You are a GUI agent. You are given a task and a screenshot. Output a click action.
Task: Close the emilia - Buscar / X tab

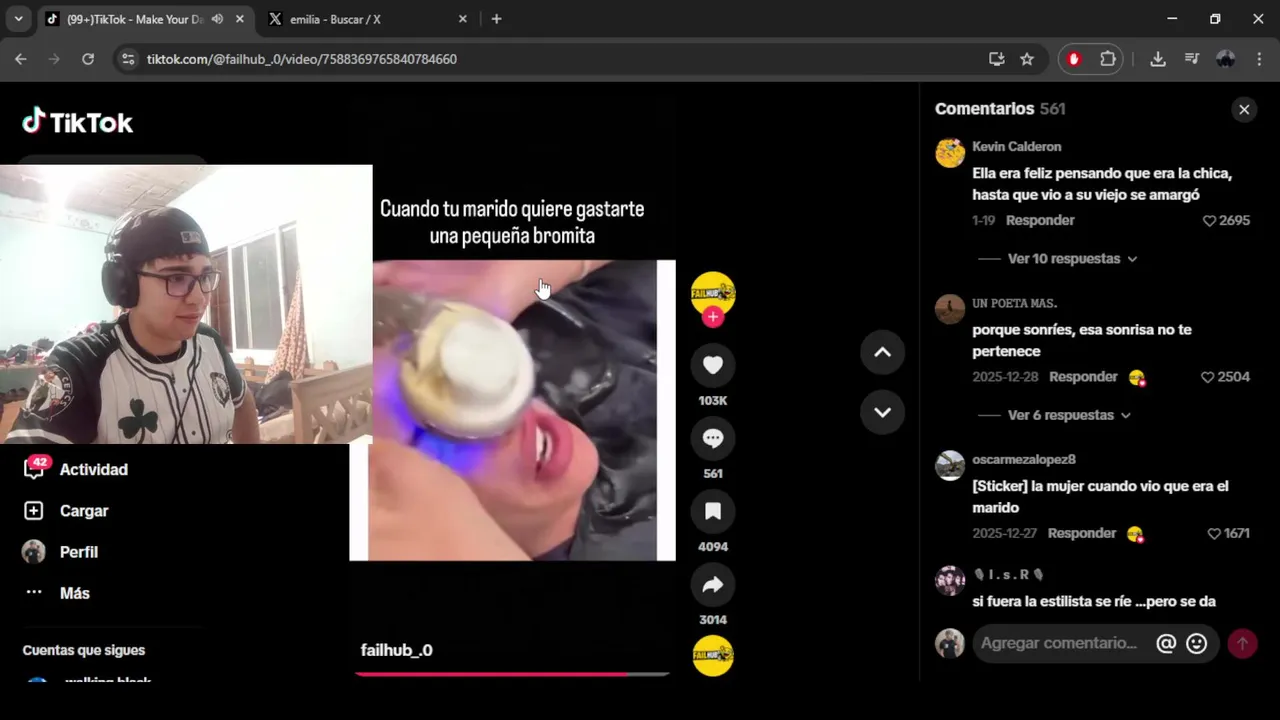pos(462,19)
